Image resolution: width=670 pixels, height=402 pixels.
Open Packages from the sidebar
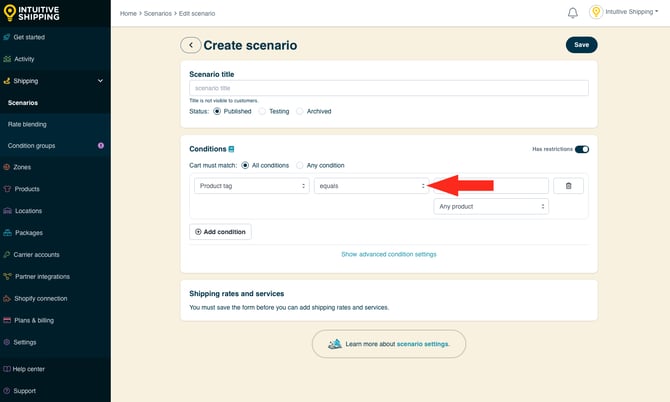tap(28, 232)
